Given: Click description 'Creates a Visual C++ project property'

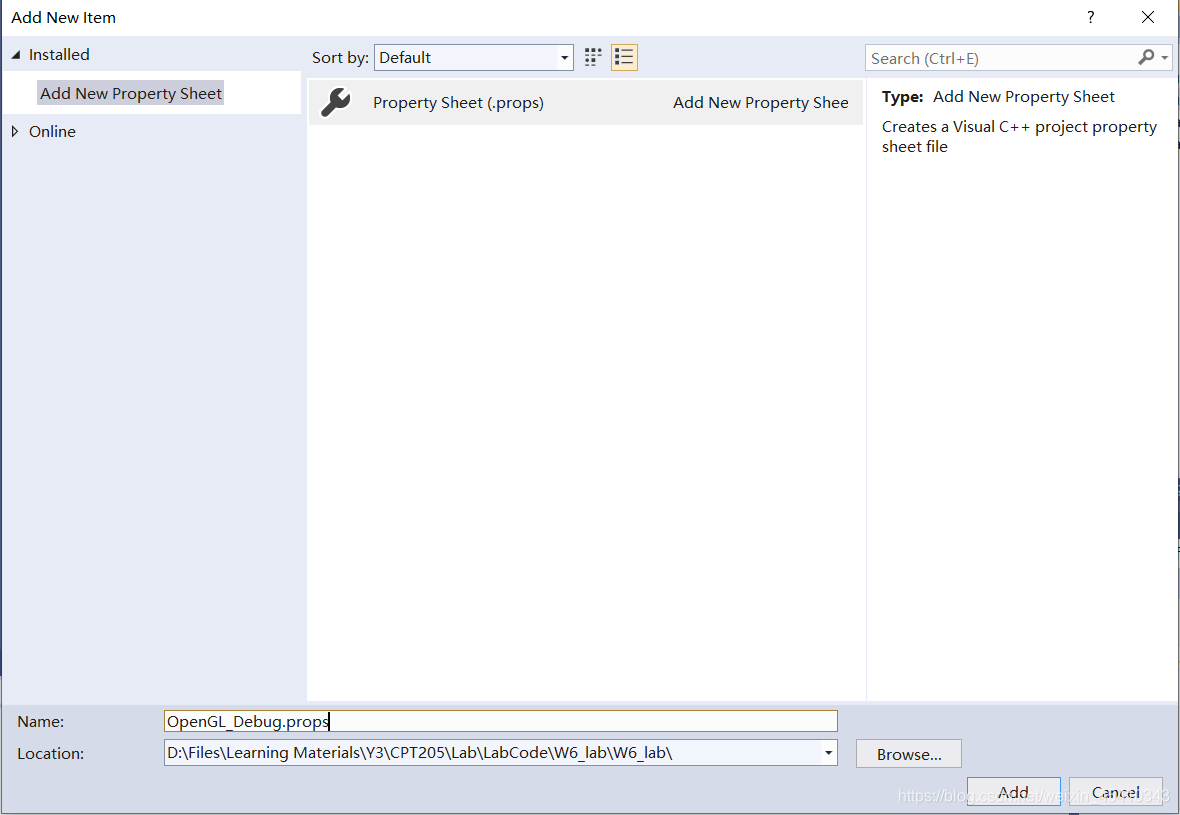Looking at the screenshot, I should [x=1019, y=127].
